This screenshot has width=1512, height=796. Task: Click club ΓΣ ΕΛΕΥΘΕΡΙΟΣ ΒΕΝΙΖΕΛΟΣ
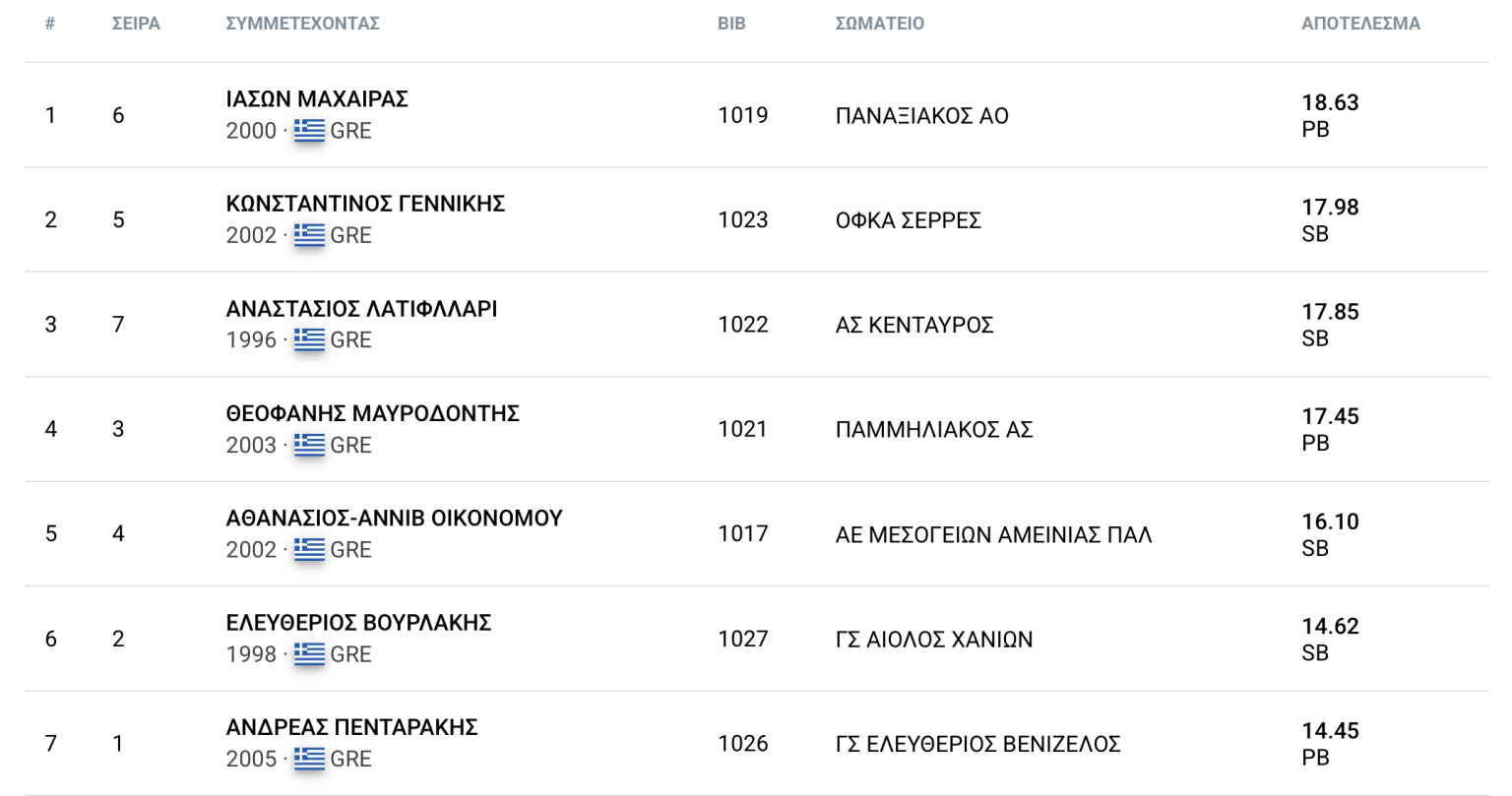coord(977,744)
